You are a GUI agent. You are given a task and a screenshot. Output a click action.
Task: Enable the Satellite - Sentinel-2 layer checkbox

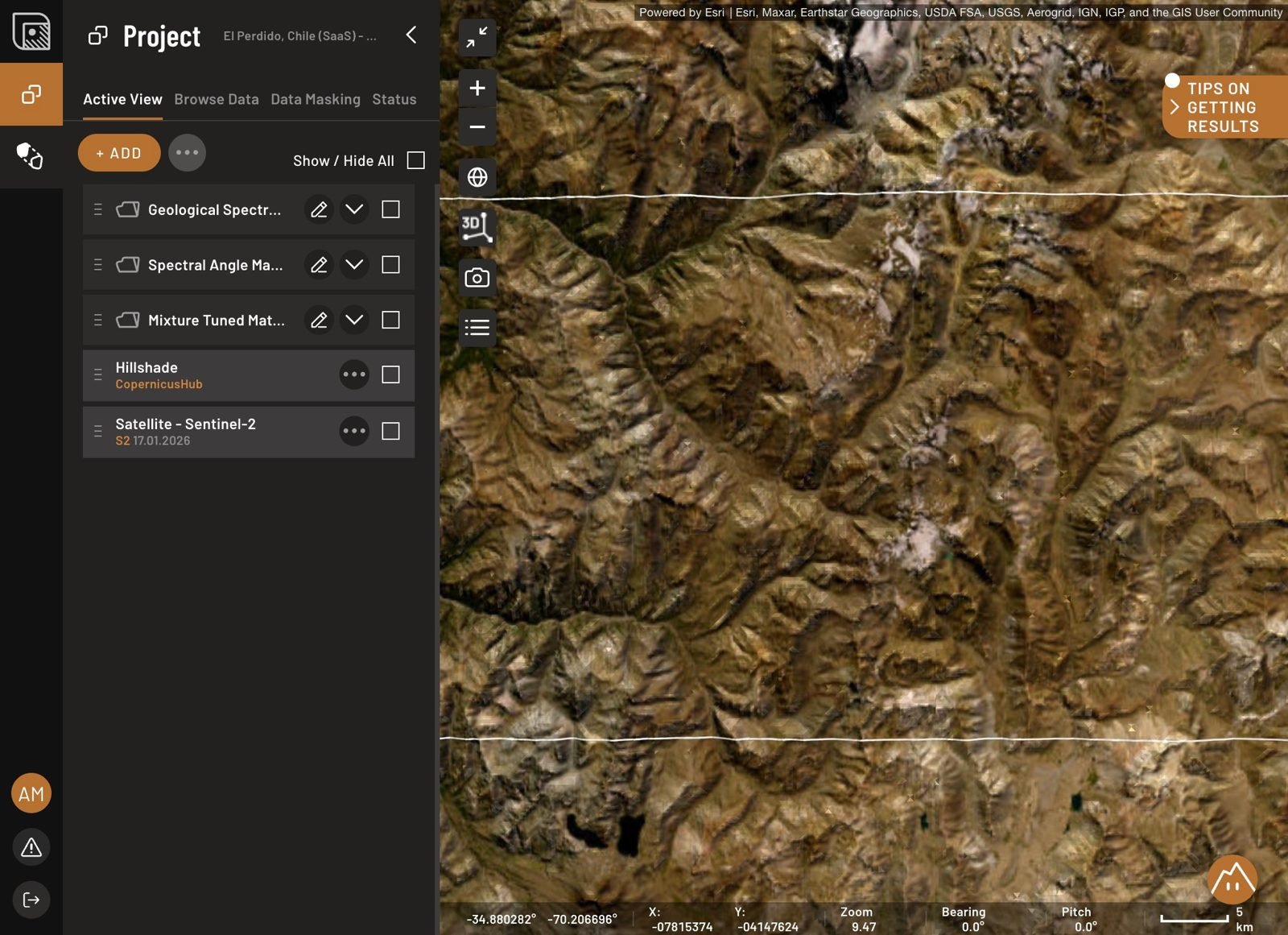390,431
